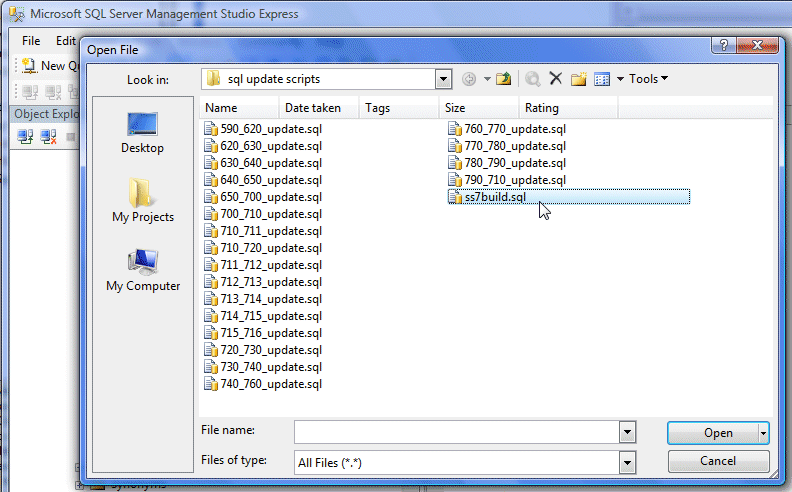The image size is (792, 492).
Task: Select the ss7build.sql file
Action: [x=494, y=197]
